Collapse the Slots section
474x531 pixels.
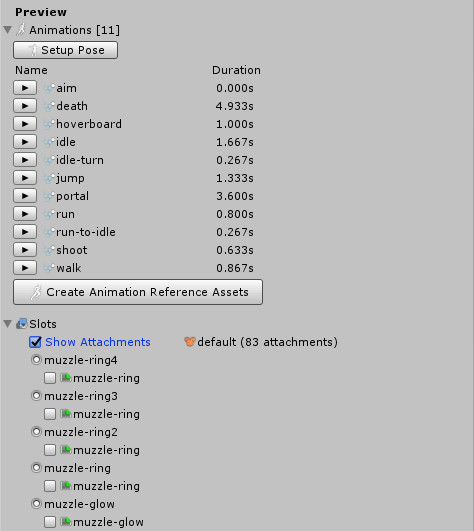coord(8,324)
